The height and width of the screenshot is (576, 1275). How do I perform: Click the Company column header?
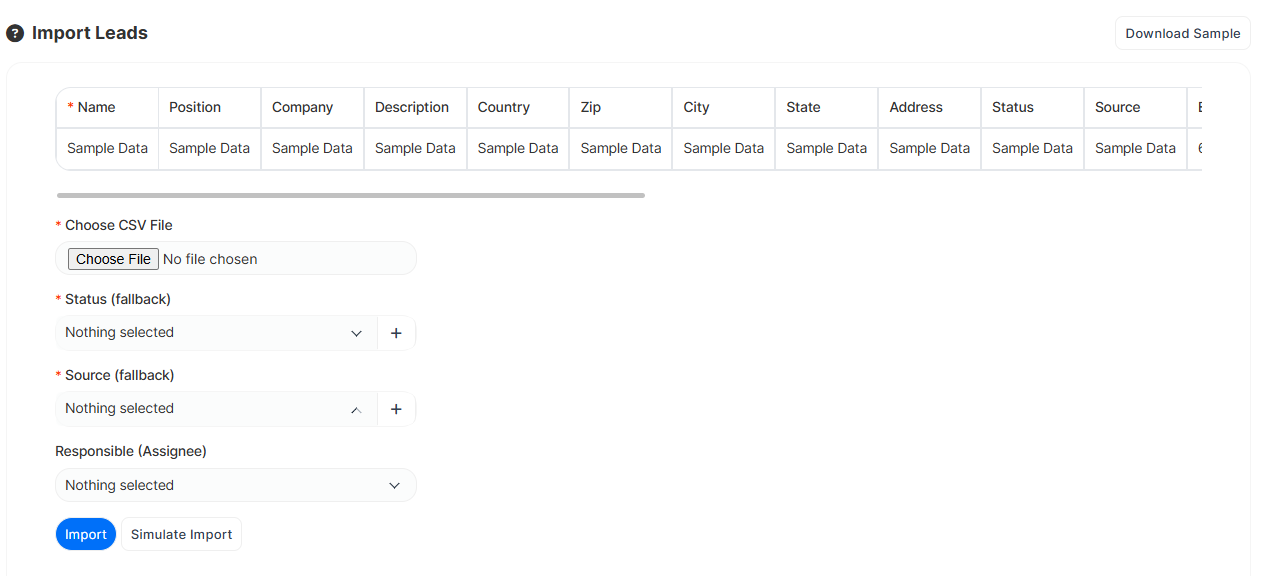tap(302, 108)
